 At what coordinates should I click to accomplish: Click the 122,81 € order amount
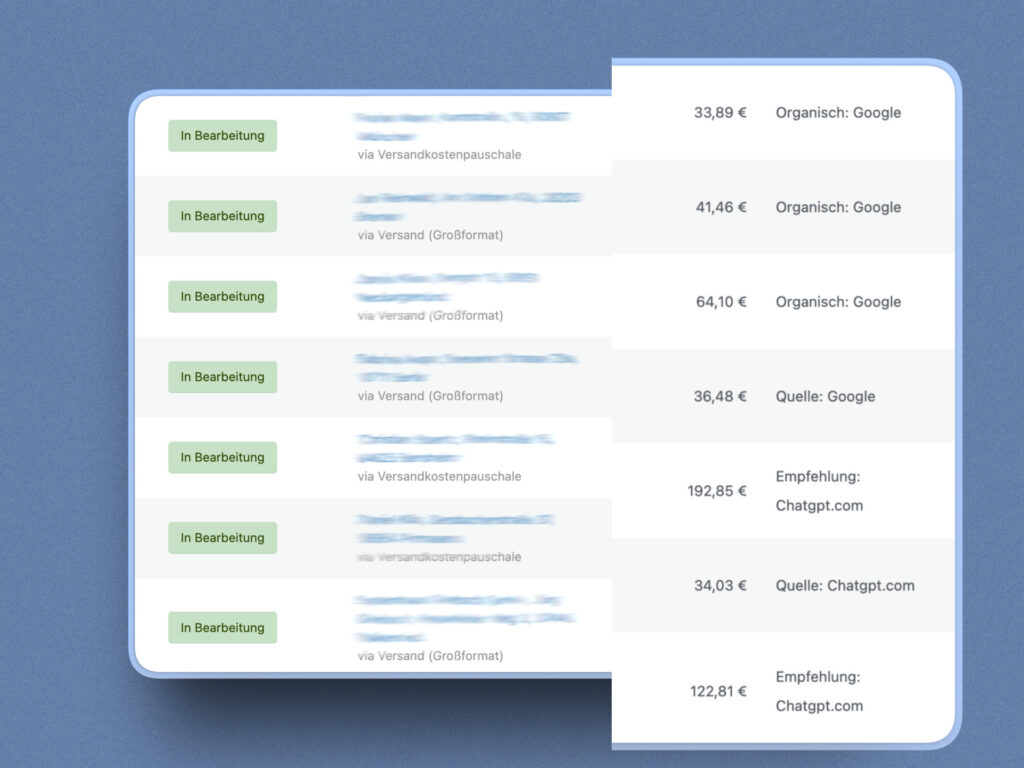click(x=718, y=691)
